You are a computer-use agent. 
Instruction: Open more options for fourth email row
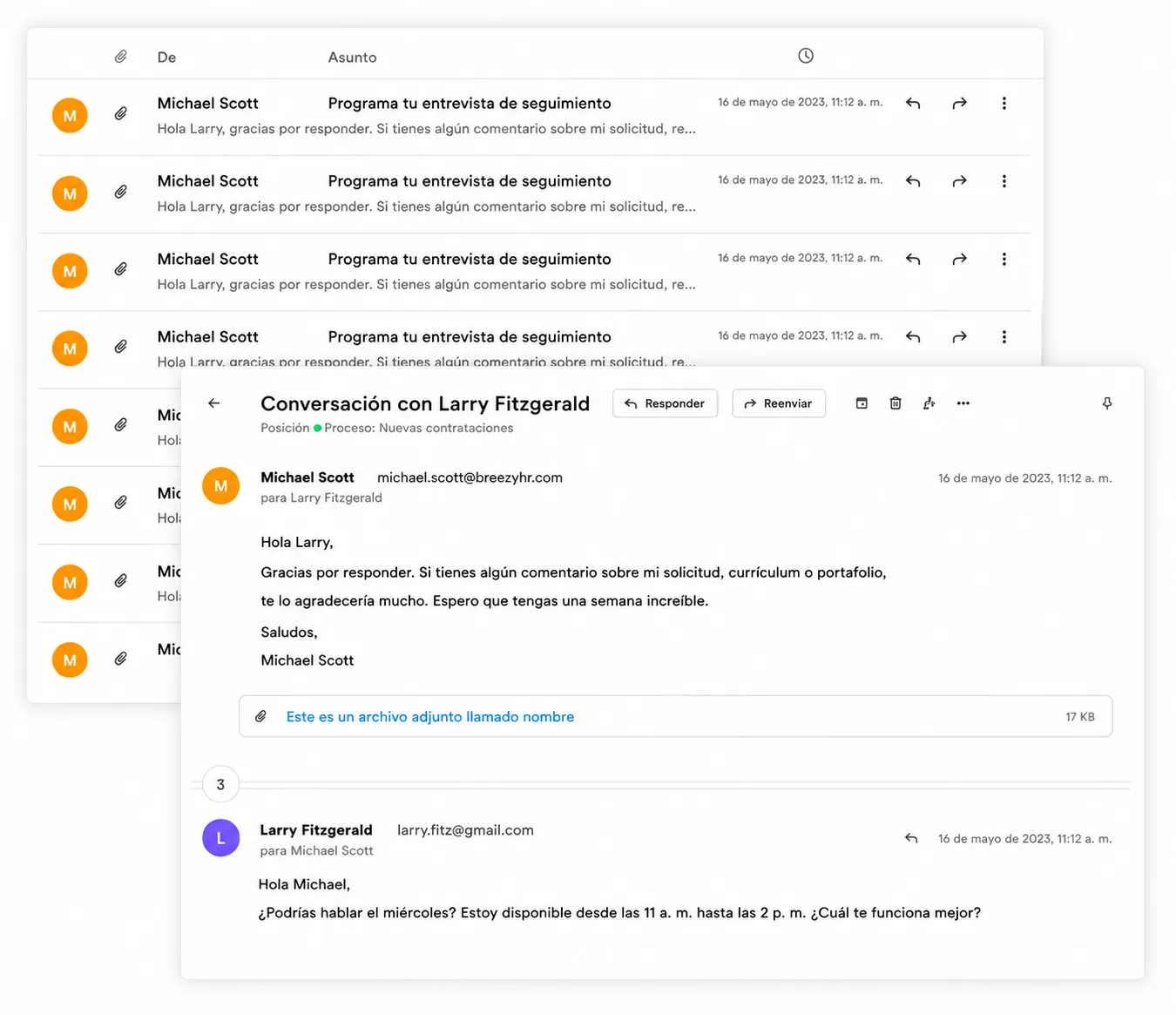pyautogui.click(x=1004, y=337)
